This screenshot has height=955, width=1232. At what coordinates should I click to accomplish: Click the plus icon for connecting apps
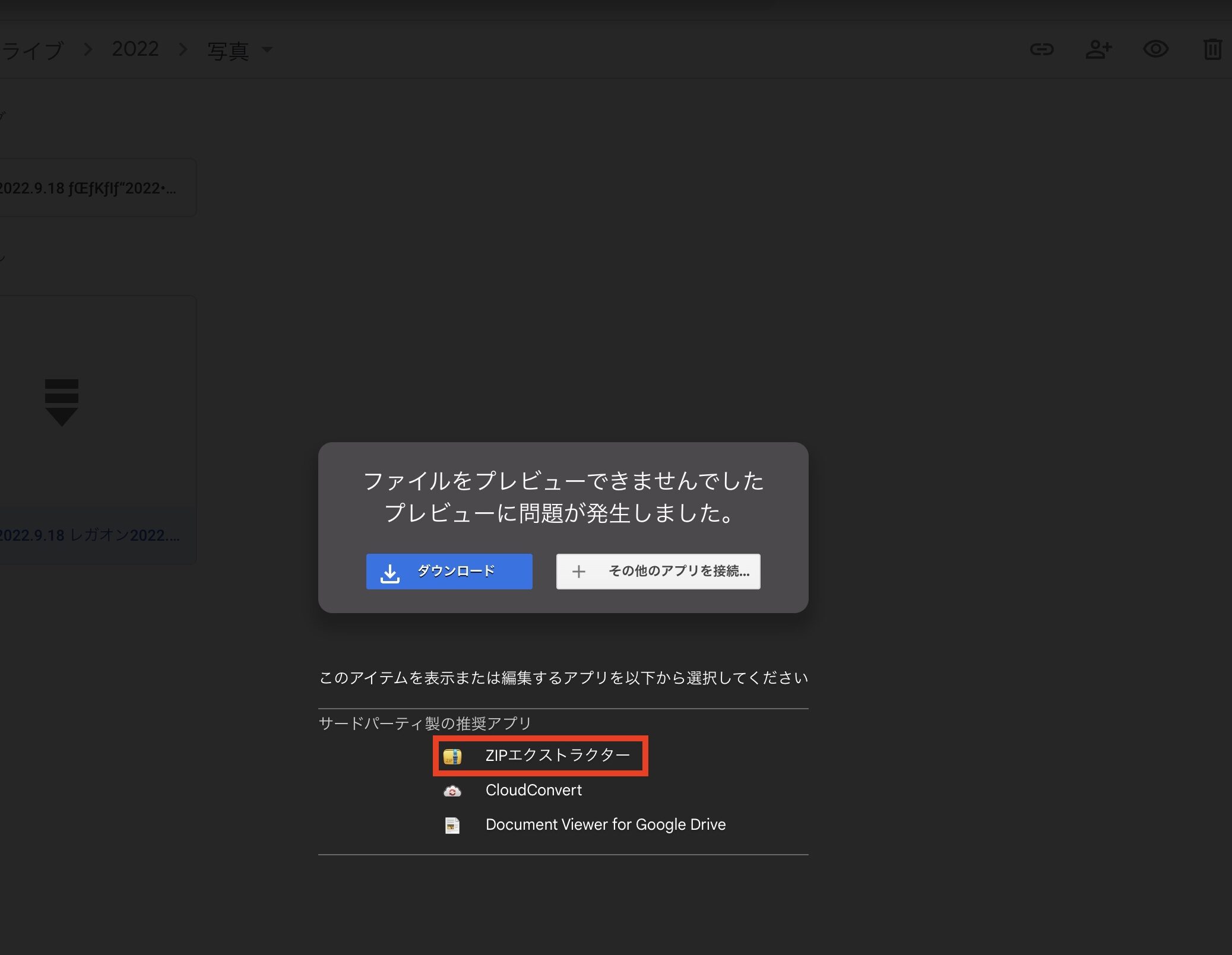(x=578, y=571)
